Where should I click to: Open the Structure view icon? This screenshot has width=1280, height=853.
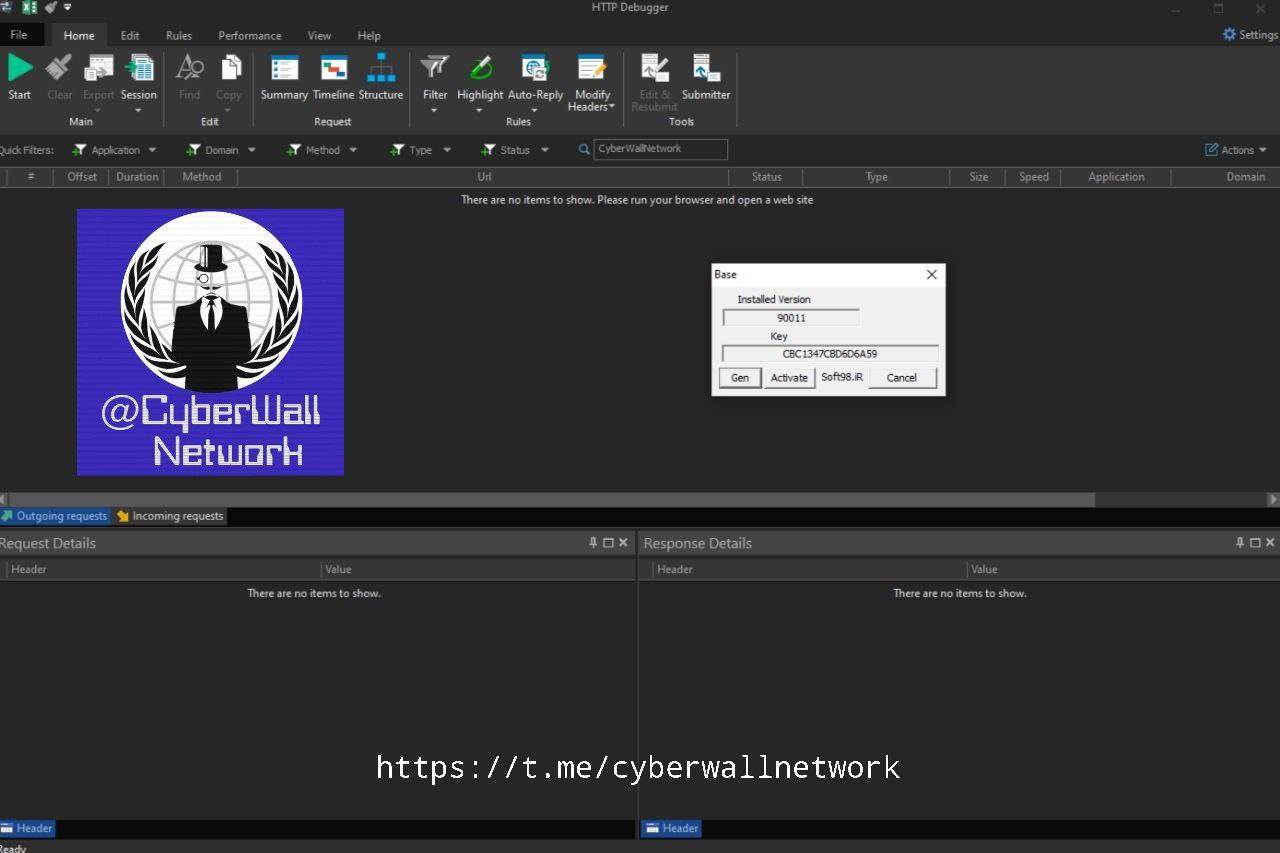[x=380, y=68]
